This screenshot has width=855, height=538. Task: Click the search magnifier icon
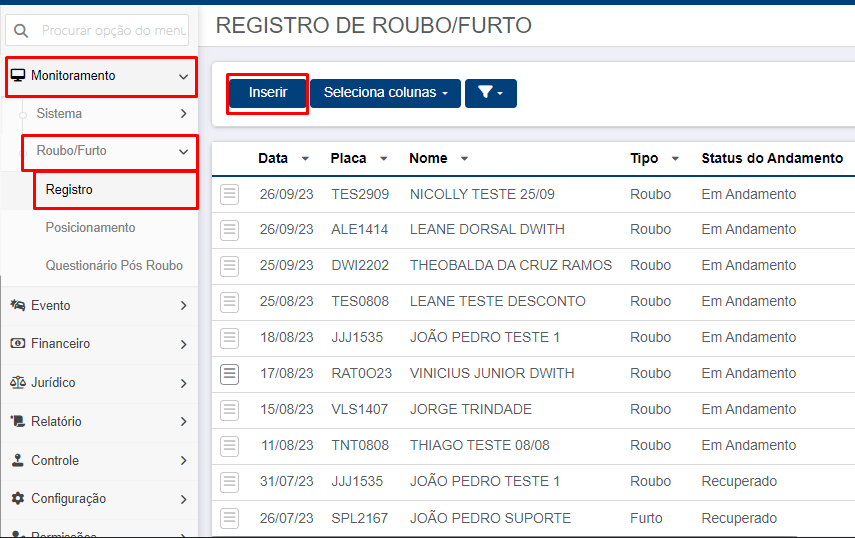pos(21,31)
